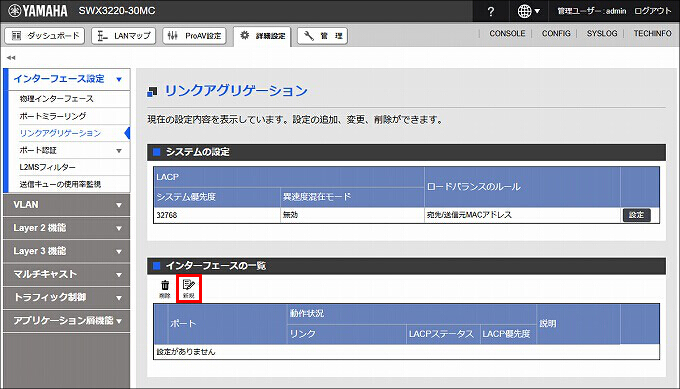Collapse the sidebar with double-arrow icon

[11, 57]
